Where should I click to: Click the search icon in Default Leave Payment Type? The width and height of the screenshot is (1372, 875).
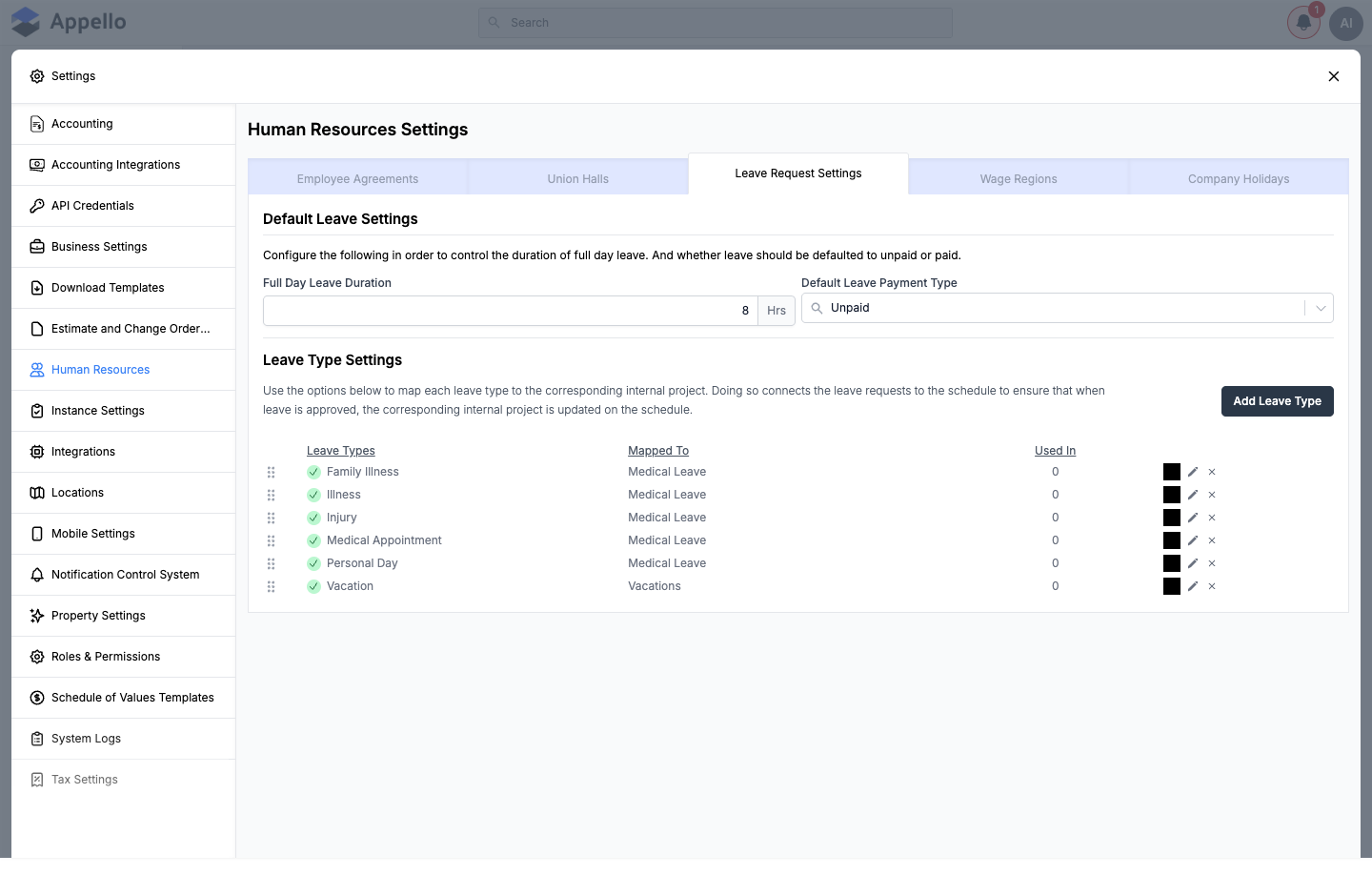(817, 308)
